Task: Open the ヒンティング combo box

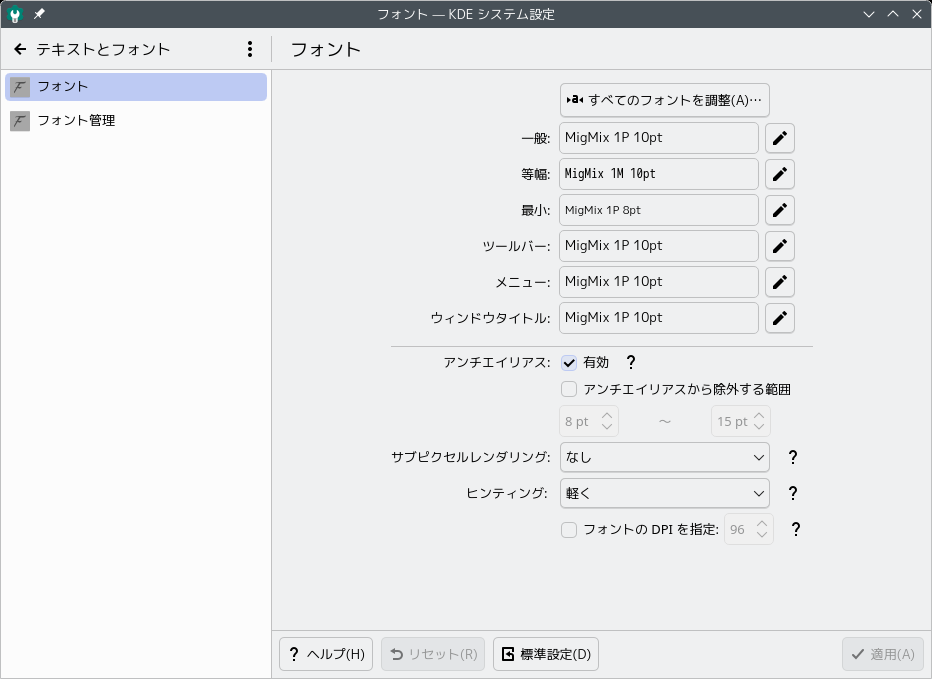Action: pyautogui.click(x=665, y=493)
